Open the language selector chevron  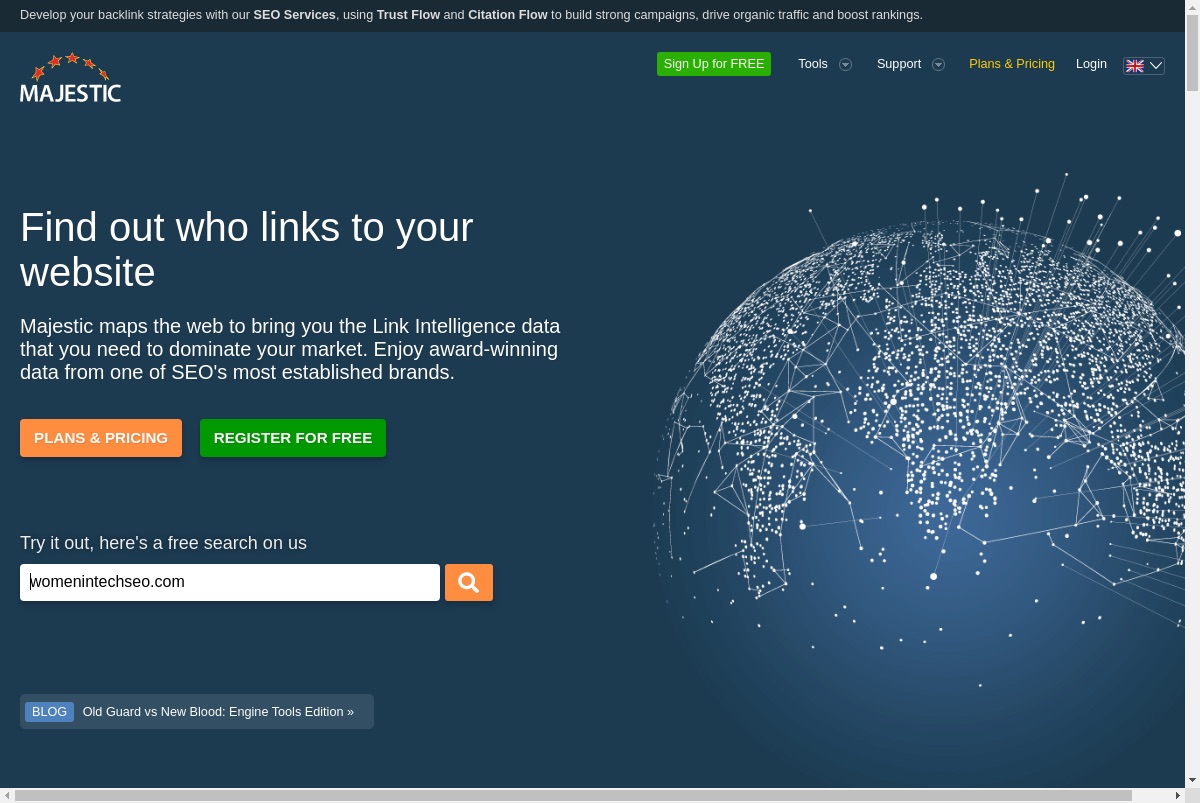point(1156,65)
